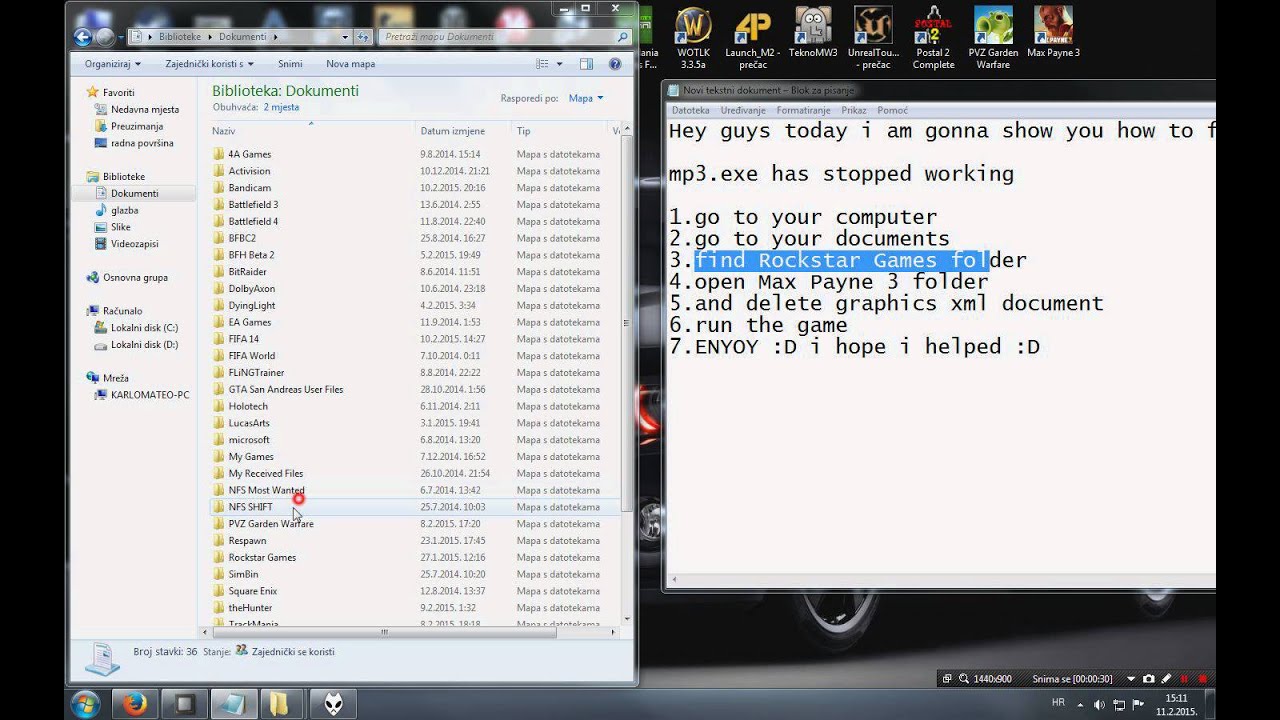This screenshot has height=720, width=1280.
Task: Click recorder window-select icon
Action: coord(947,679)
